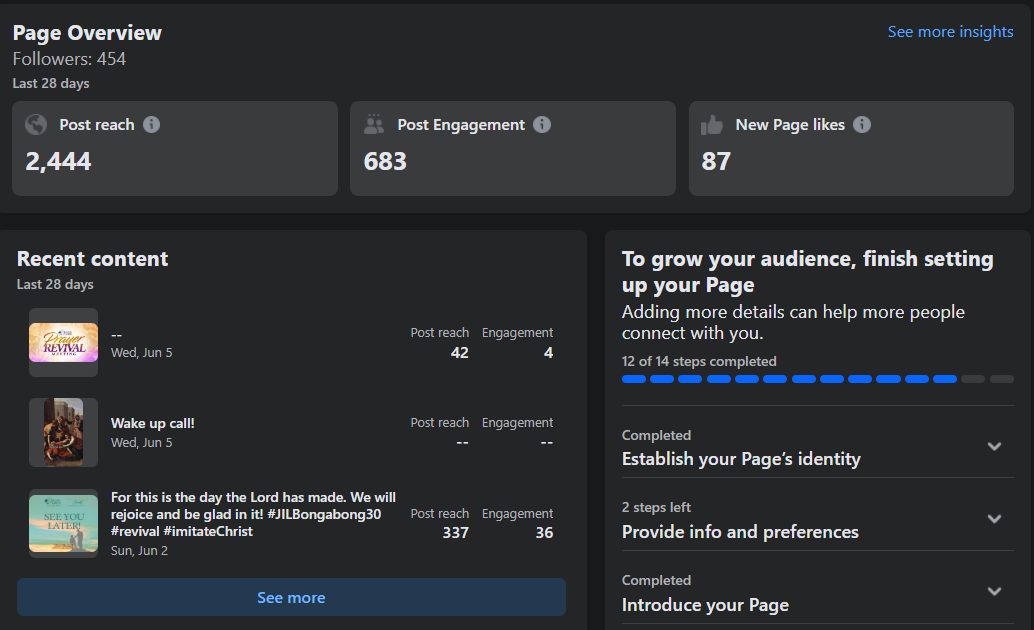Select the New Page likes 87 metric card

(851, 148)
